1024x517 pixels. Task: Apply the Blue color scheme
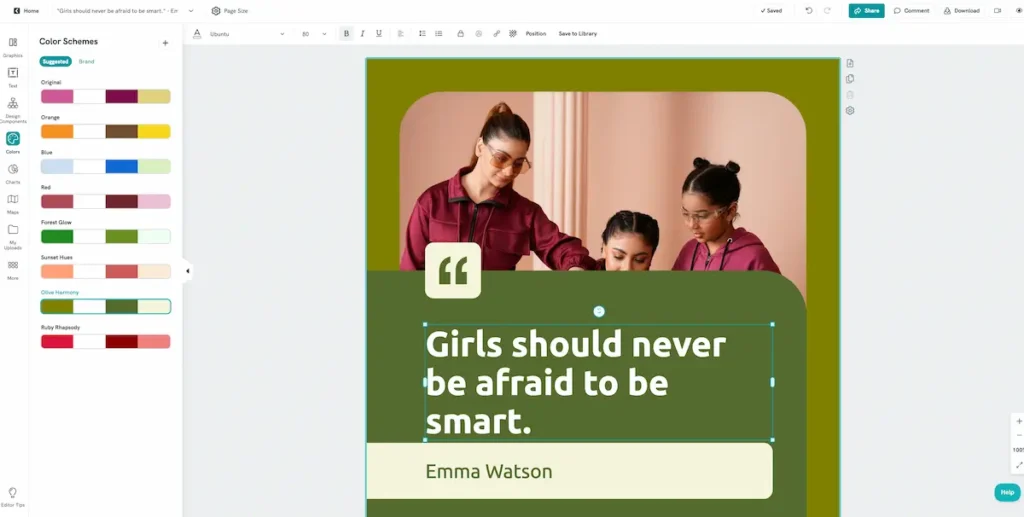106,166
